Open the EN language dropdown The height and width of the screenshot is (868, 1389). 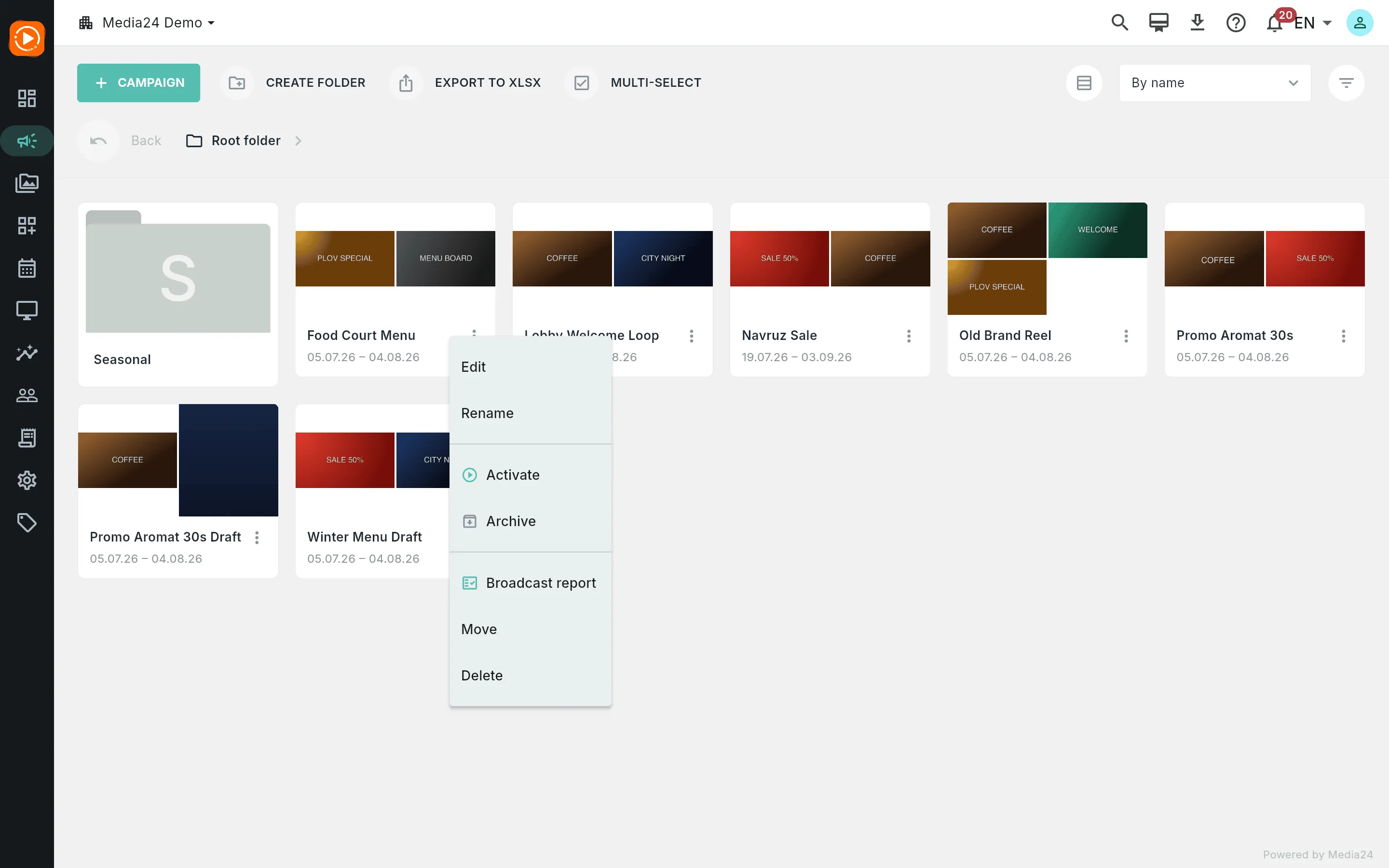click(1313, 22)
